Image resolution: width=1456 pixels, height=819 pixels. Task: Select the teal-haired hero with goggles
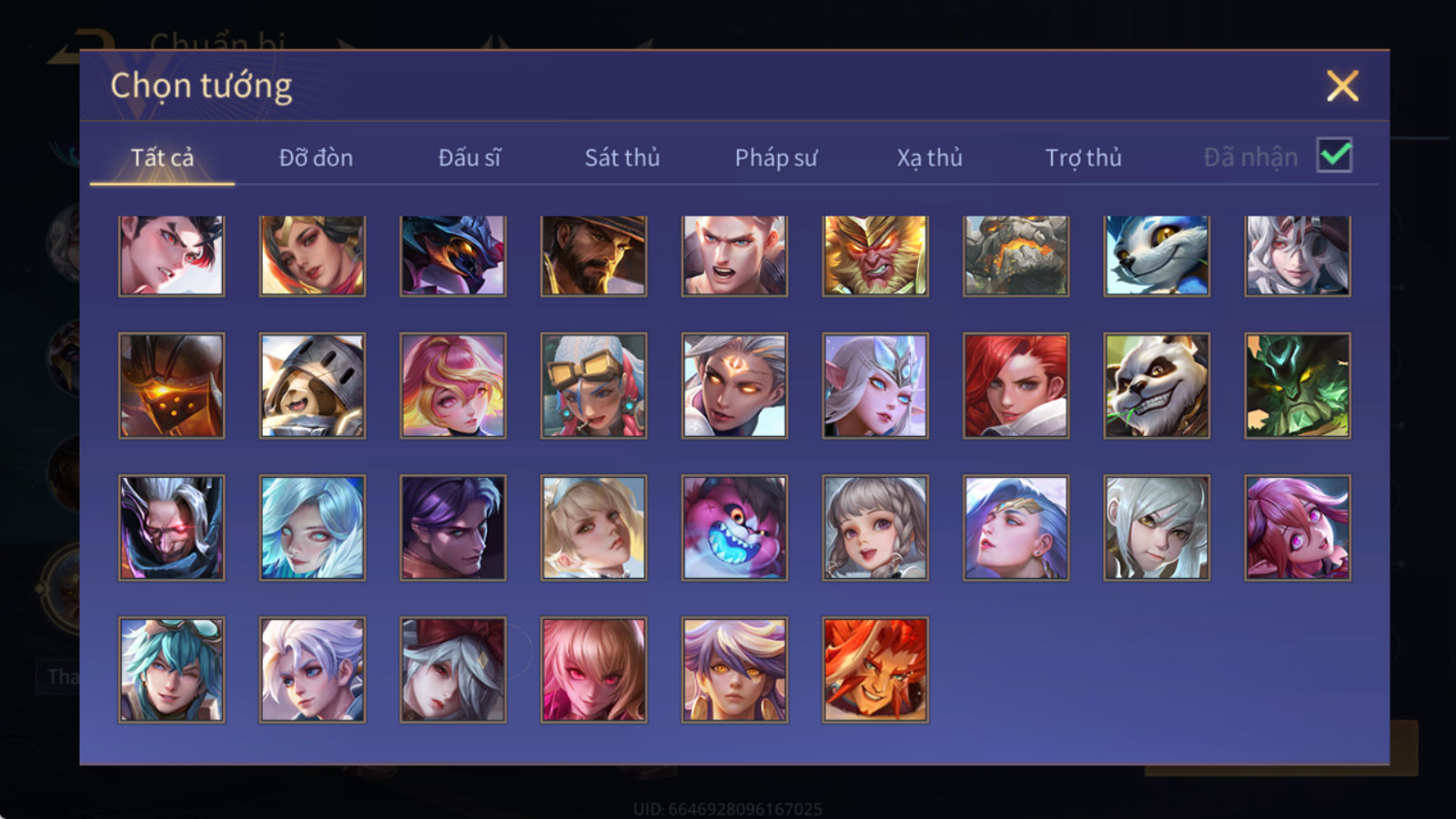pyautogui.click(x=171, y=671)
